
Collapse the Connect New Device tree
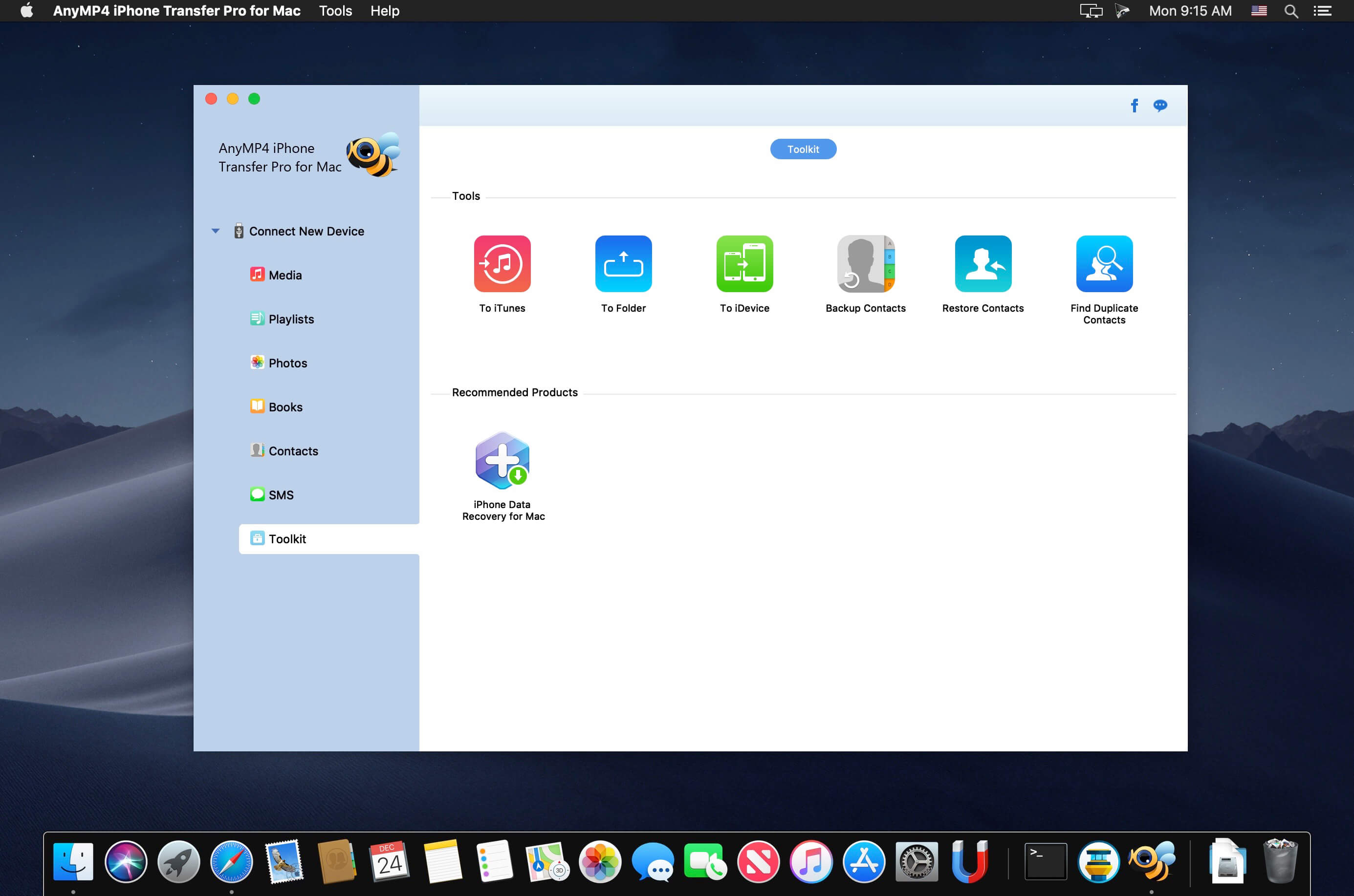click(x=216, y=231)
